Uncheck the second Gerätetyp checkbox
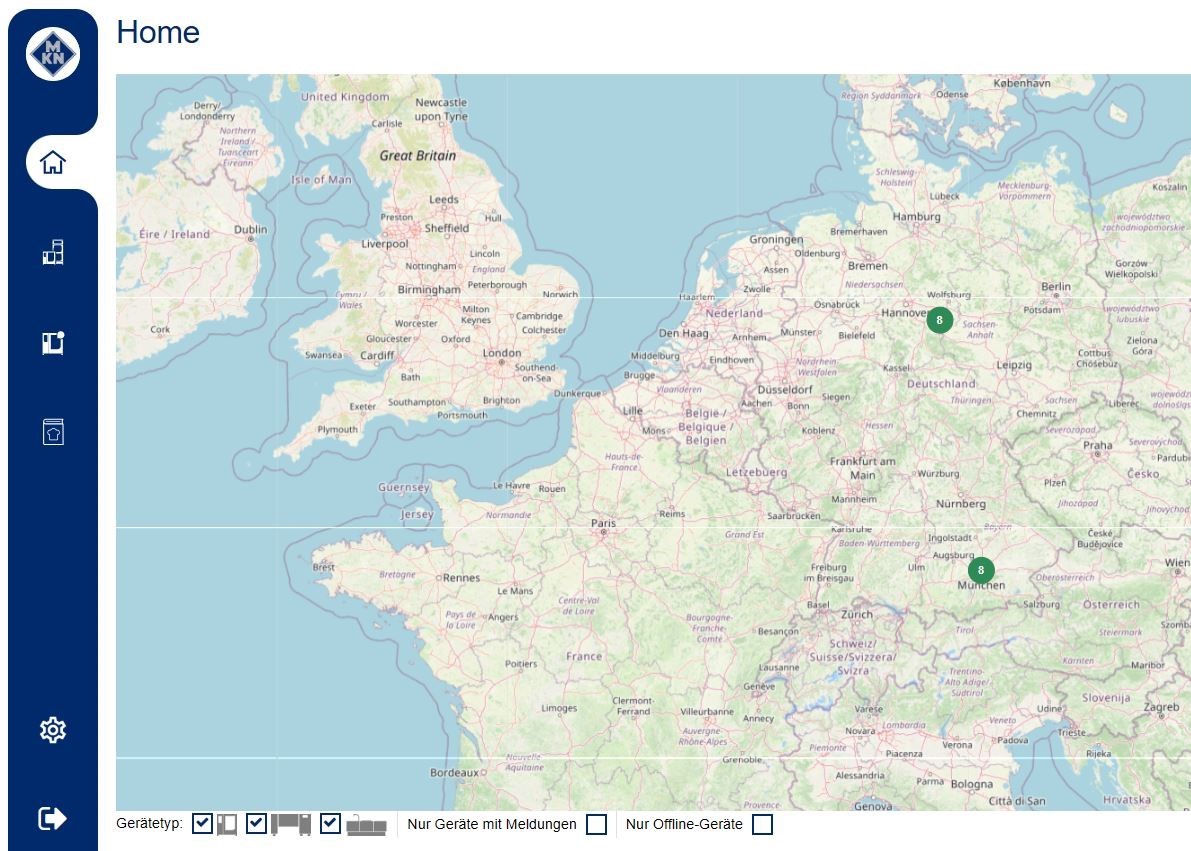Image resolution: width=1191 pixels, height=851 pixels. [256, 824]
